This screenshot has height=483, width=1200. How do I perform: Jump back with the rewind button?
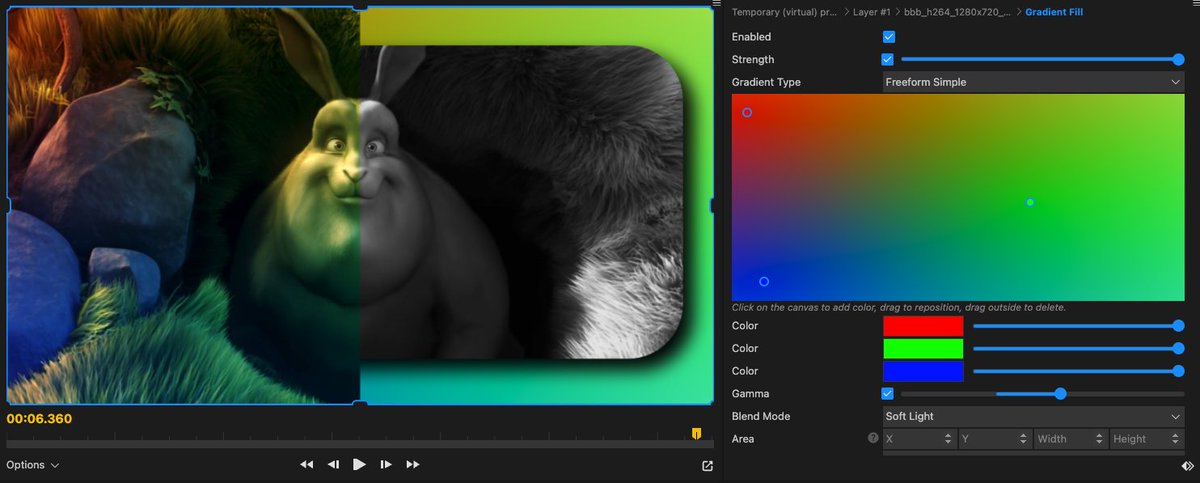tap(307, 465)
